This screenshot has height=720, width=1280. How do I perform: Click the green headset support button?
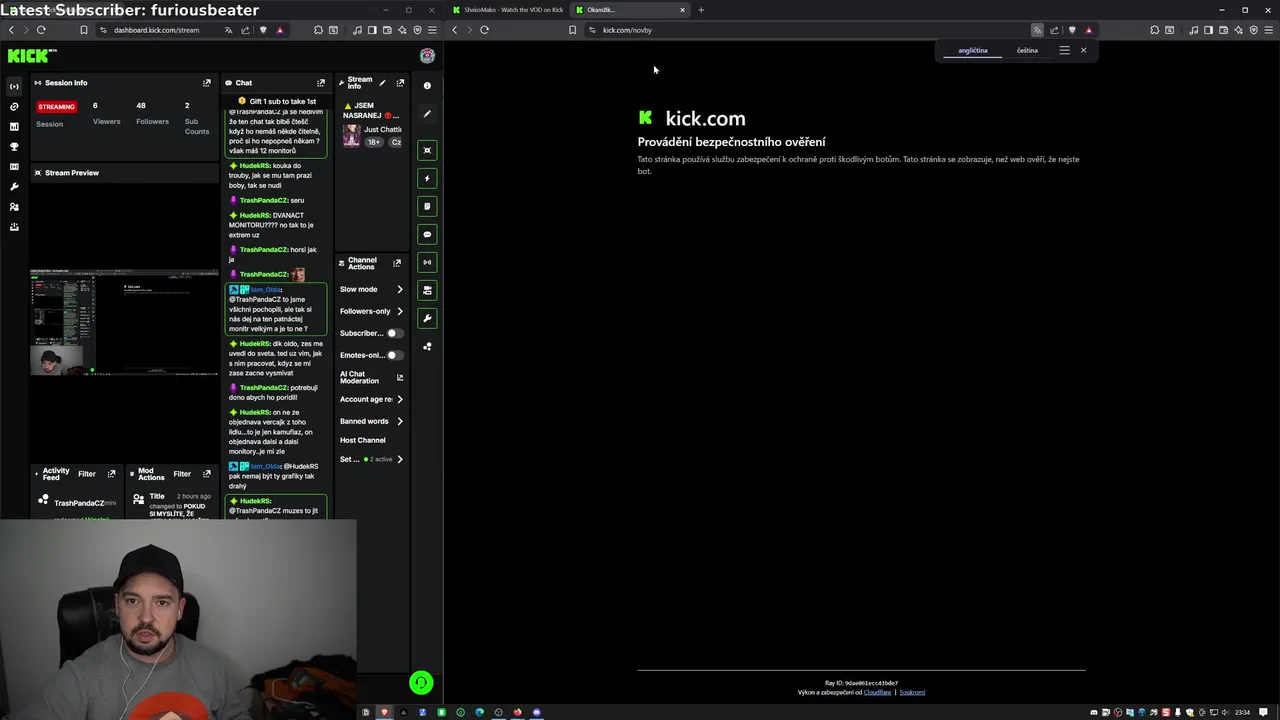(x=421, y=683)
